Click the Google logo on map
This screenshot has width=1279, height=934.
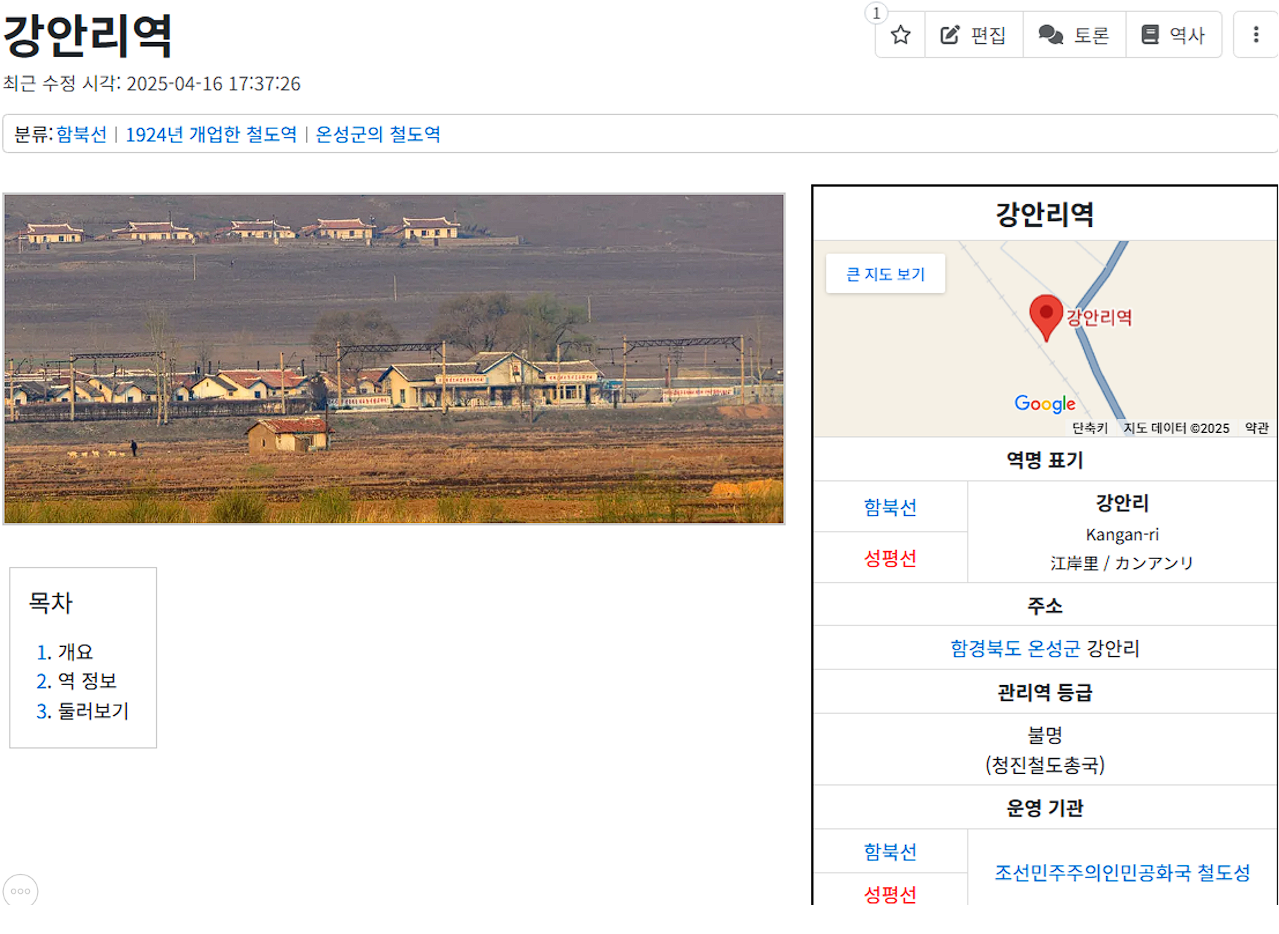1045,404
